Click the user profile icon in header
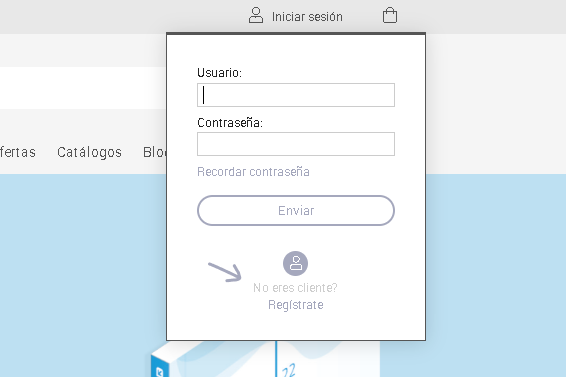This screenshot has width=566, height=377. click(x=256, y=16)
